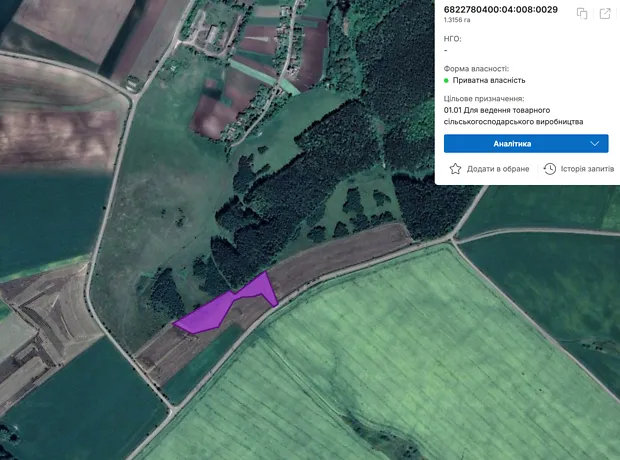The image size is (620, 460).
Task: Click cadastral number 6822780400:04:008:0029
Action: (x=500, y=10)
